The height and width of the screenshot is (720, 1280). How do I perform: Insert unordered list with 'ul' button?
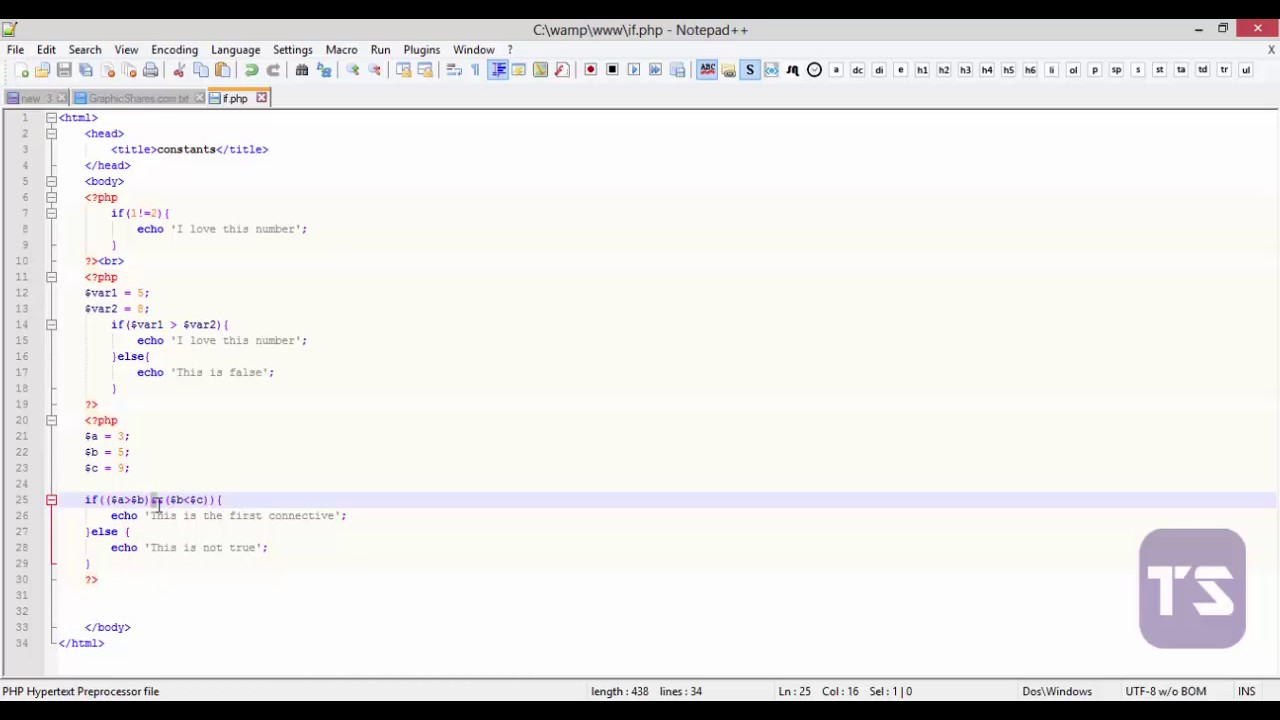coord(1246,70)
